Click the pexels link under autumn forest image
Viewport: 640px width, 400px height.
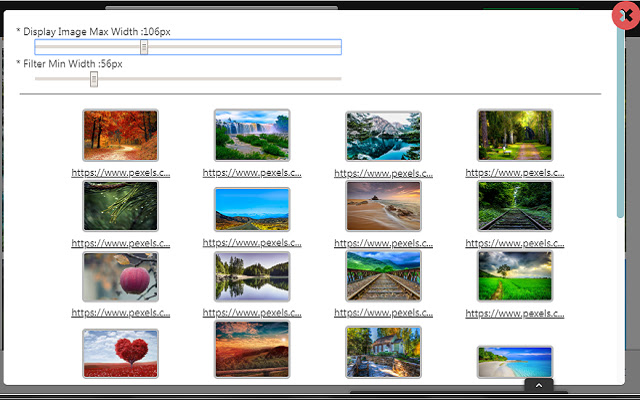[x=120, y=172]
